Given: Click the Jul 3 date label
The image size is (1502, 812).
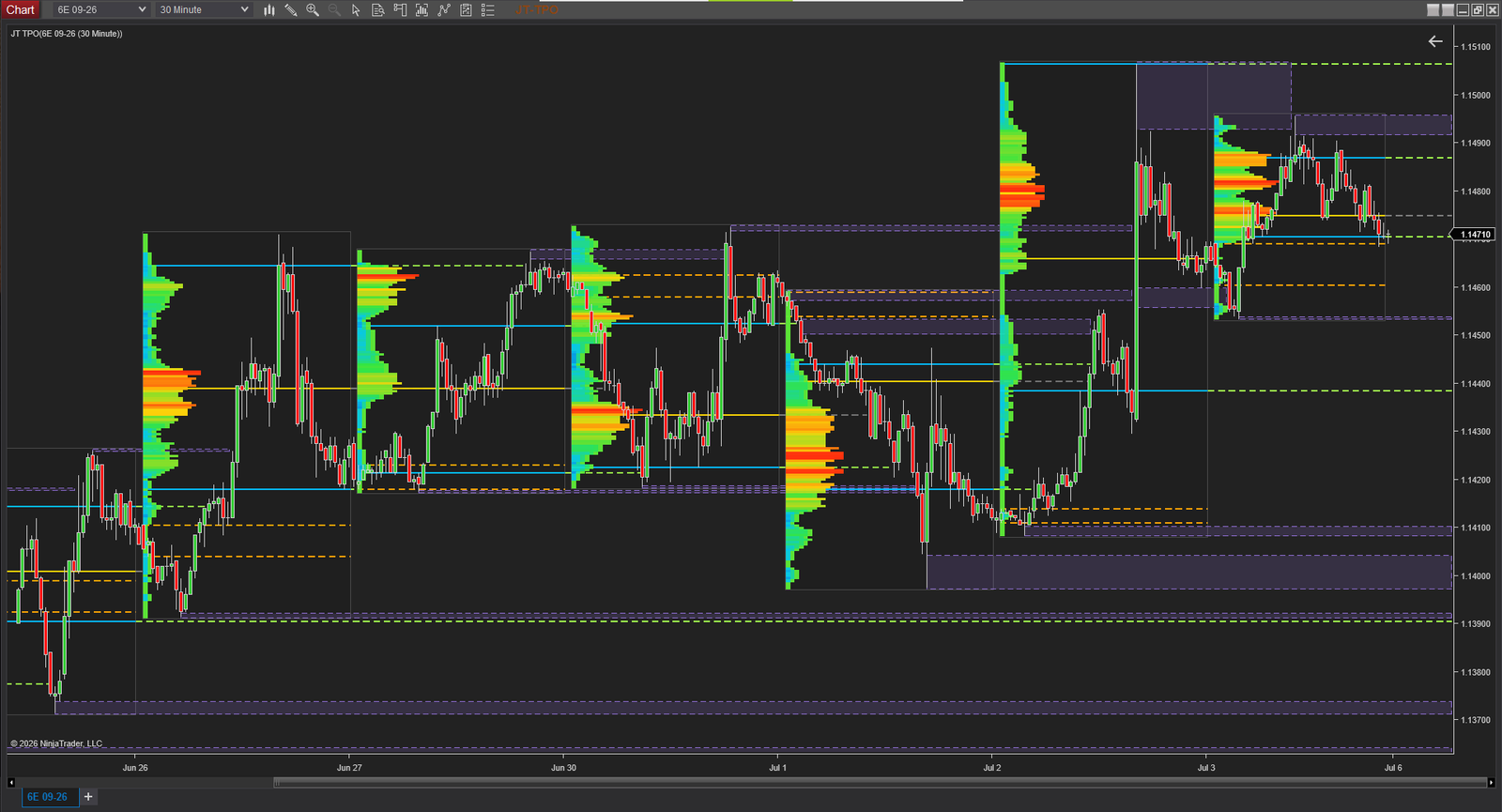Looking at the screenshot, I should tap(1205, 767).
